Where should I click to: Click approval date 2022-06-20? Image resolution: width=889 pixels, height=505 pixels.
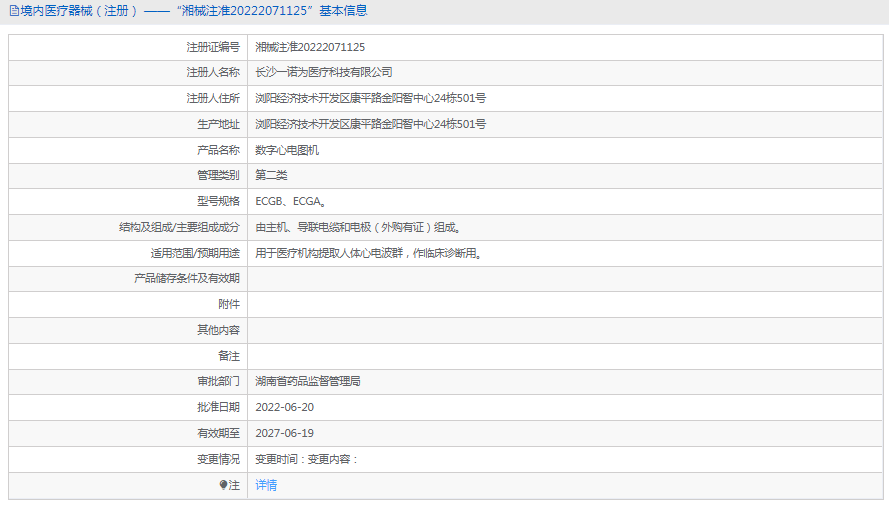click(x=285, y=408)
